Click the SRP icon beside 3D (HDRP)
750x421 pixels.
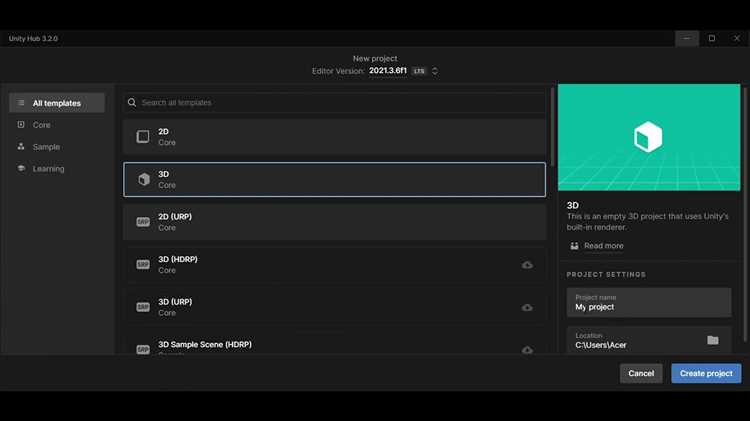[143, 265]
